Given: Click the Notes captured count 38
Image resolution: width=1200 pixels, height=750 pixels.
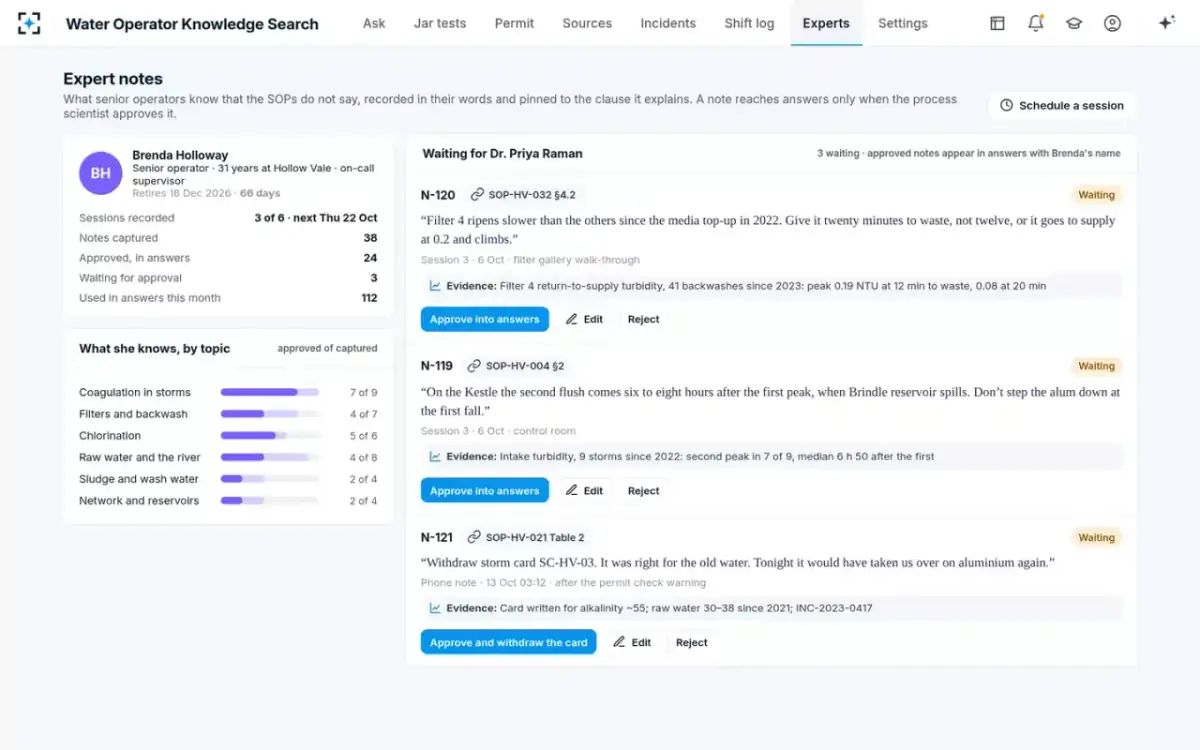Looking at the screenshot, I should click(x=370, y=238).
